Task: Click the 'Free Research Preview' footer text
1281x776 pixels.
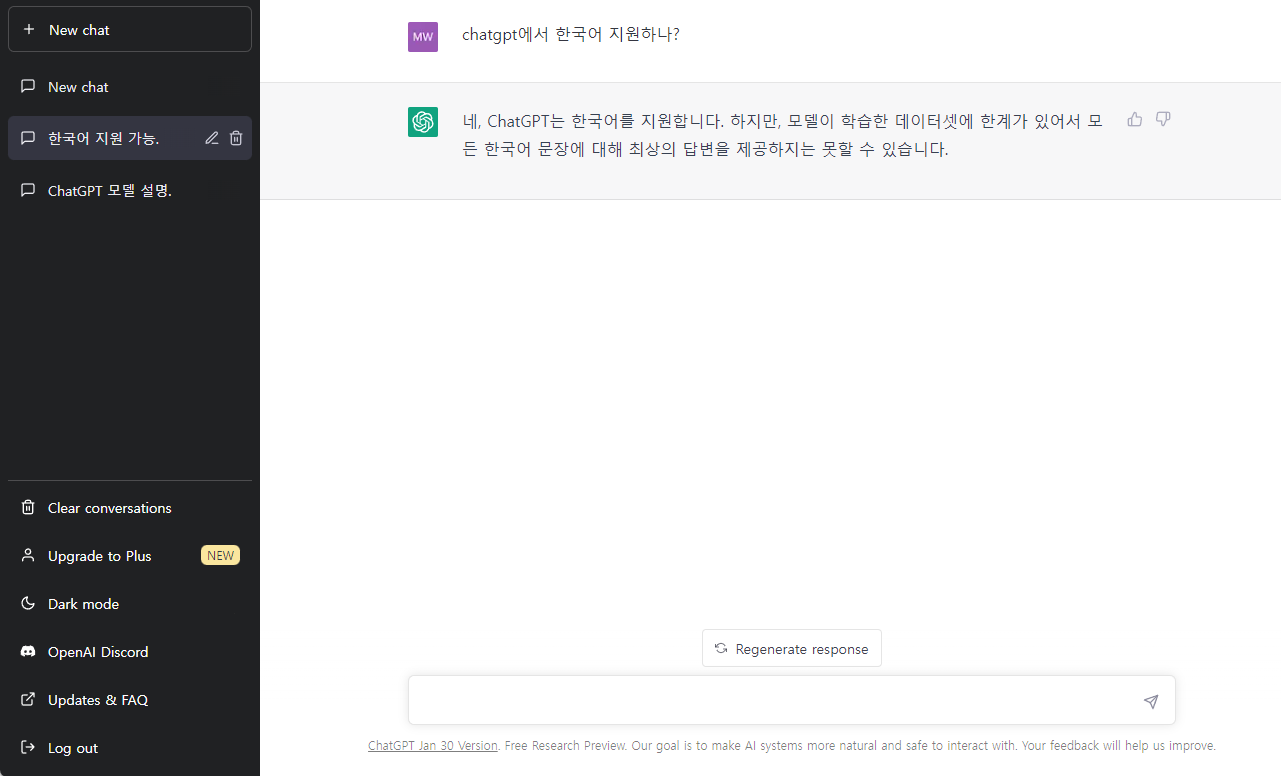Action: coord(566,746)
